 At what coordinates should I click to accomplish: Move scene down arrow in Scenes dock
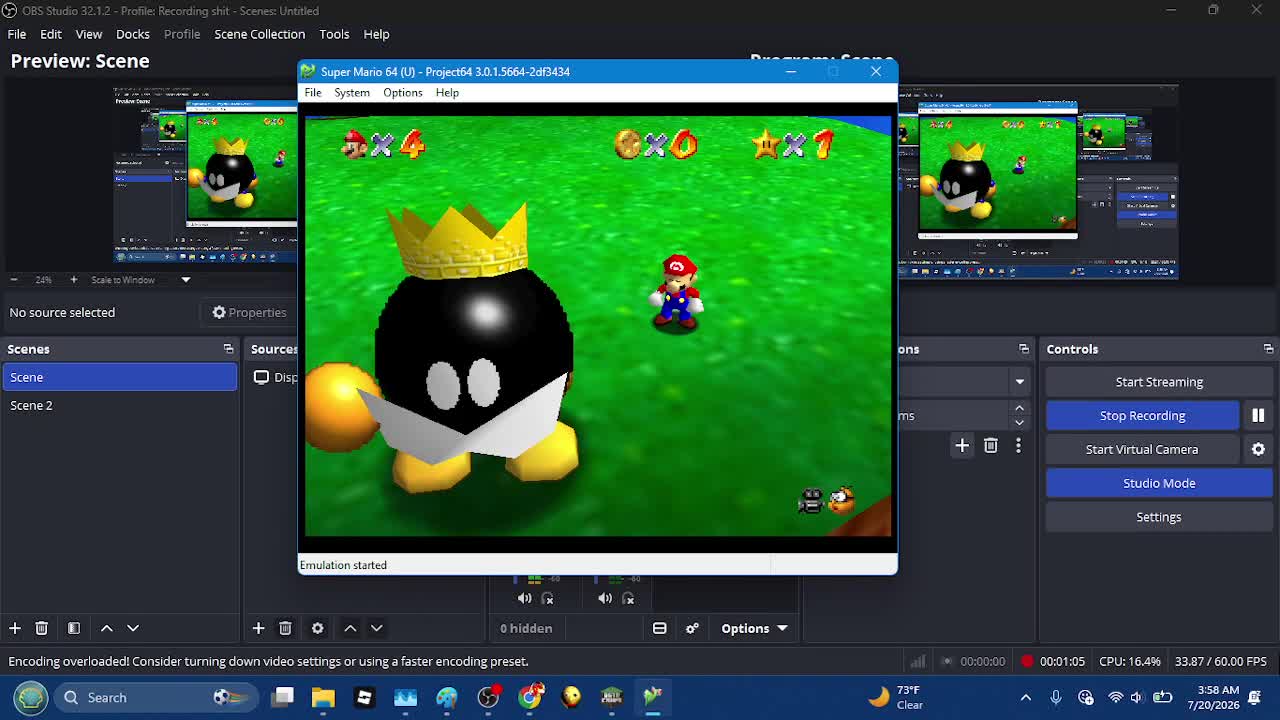133,628
